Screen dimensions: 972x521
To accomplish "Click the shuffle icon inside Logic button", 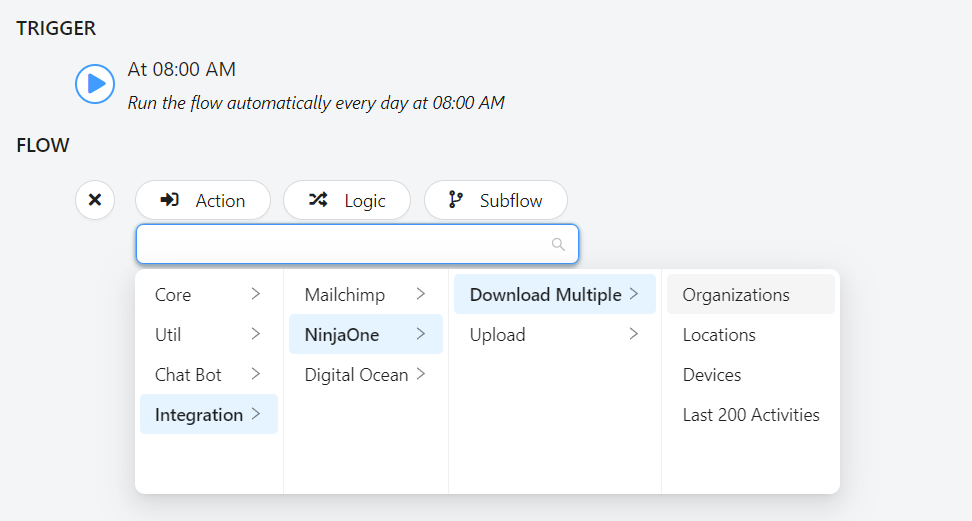I will [x=318, y=200].
